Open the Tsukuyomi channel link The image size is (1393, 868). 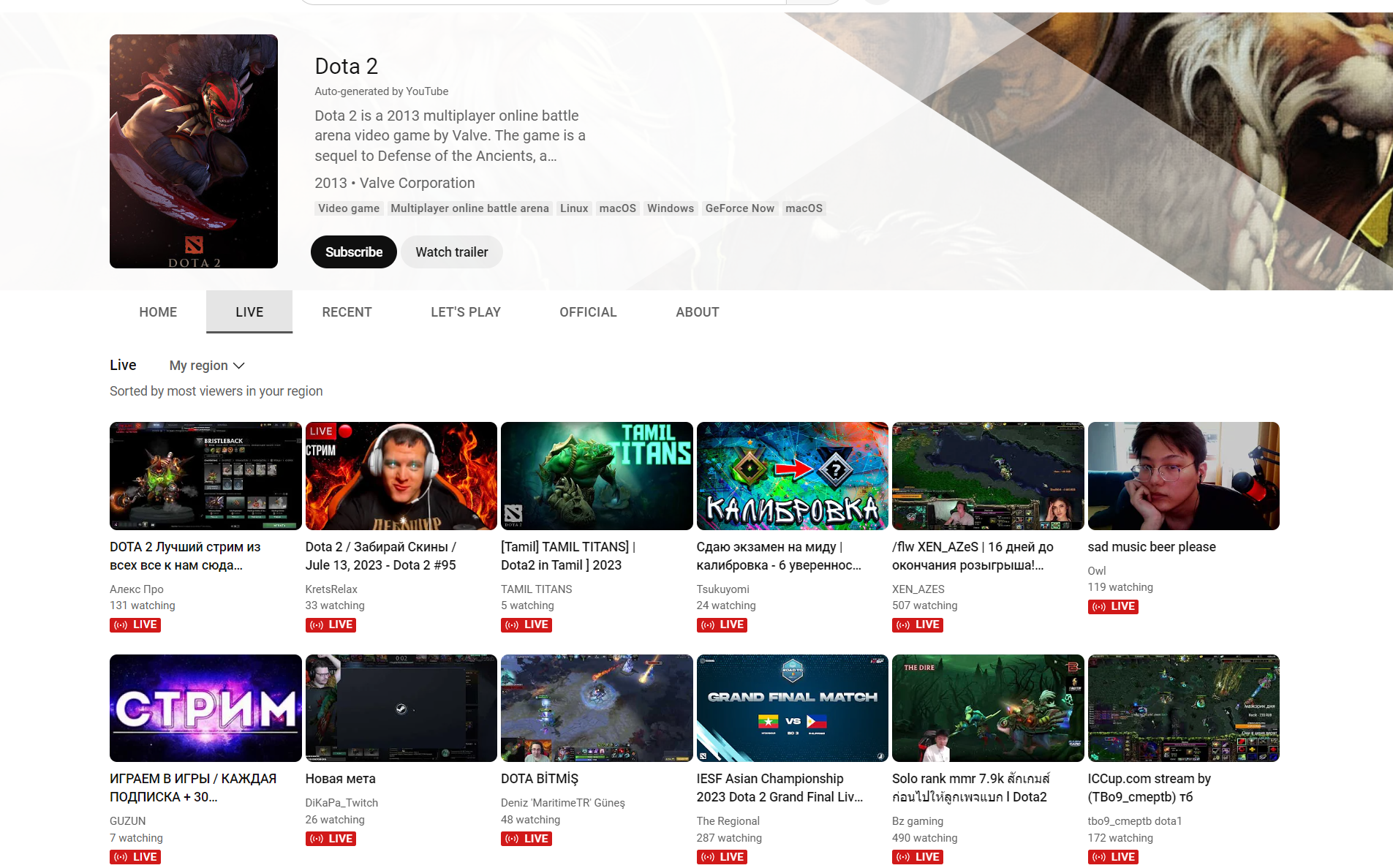(722, 589)
